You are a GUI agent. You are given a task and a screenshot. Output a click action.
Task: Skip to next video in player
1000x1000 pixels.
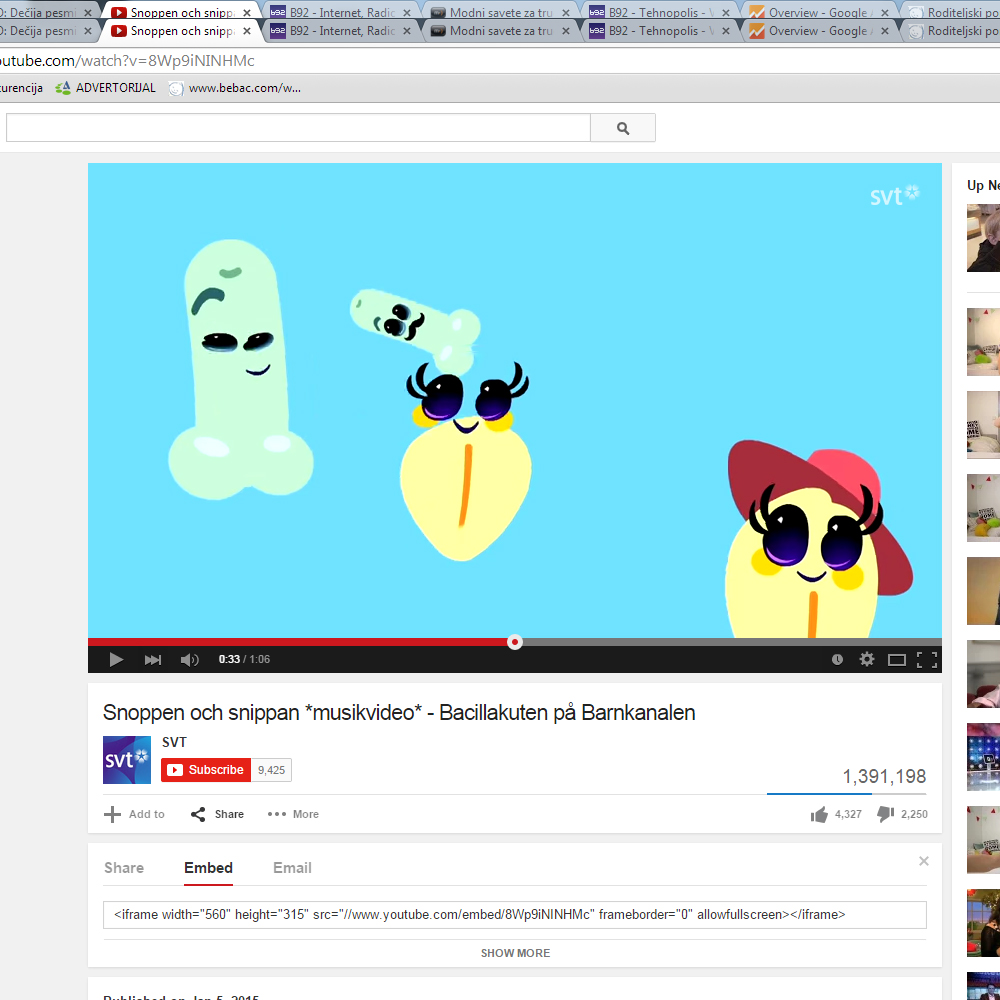click(x=153, y=659)
